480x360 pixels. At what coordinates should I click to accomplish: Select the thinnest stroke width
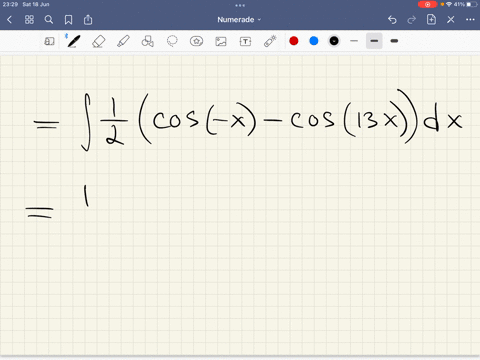pyautogui.click(x=354, y=41)
